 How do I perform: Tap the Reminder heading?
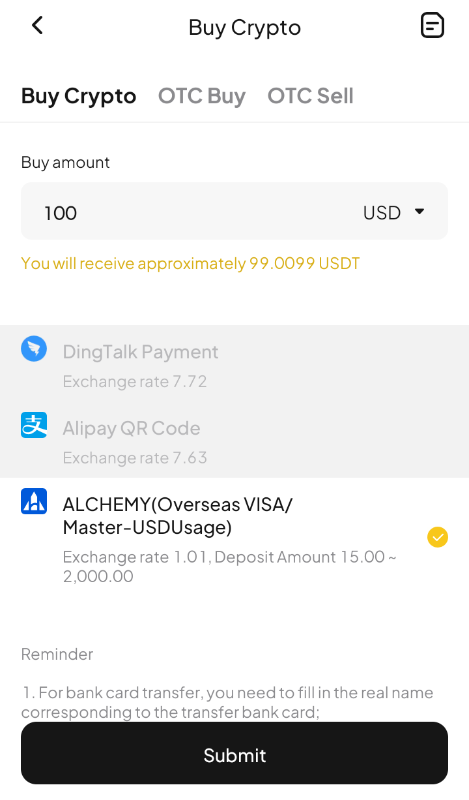coord(57,654)
